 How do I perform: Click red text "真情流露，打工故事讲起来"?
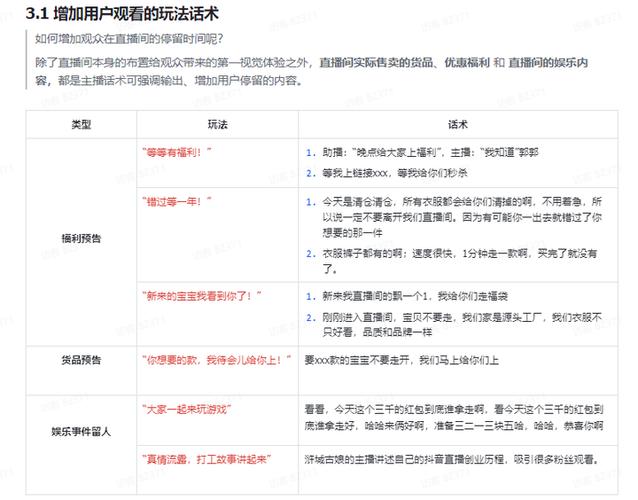(207, 459)
